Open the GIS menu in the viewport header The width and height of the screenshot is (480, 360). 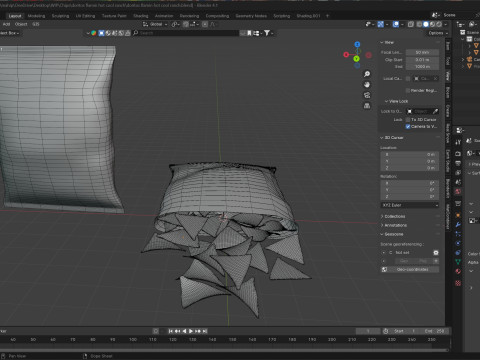point(36,24)
